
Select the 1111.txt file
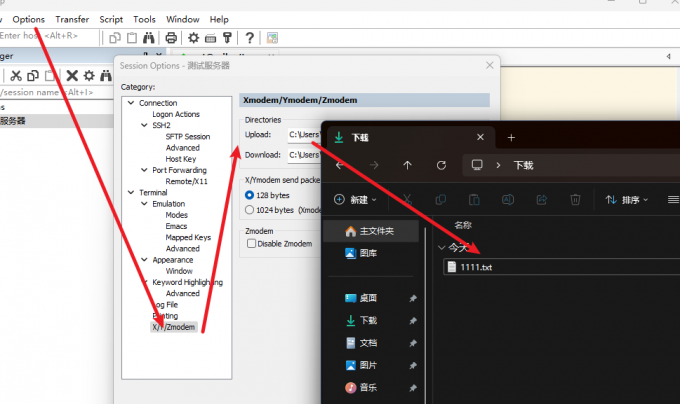tap(562, 267)
